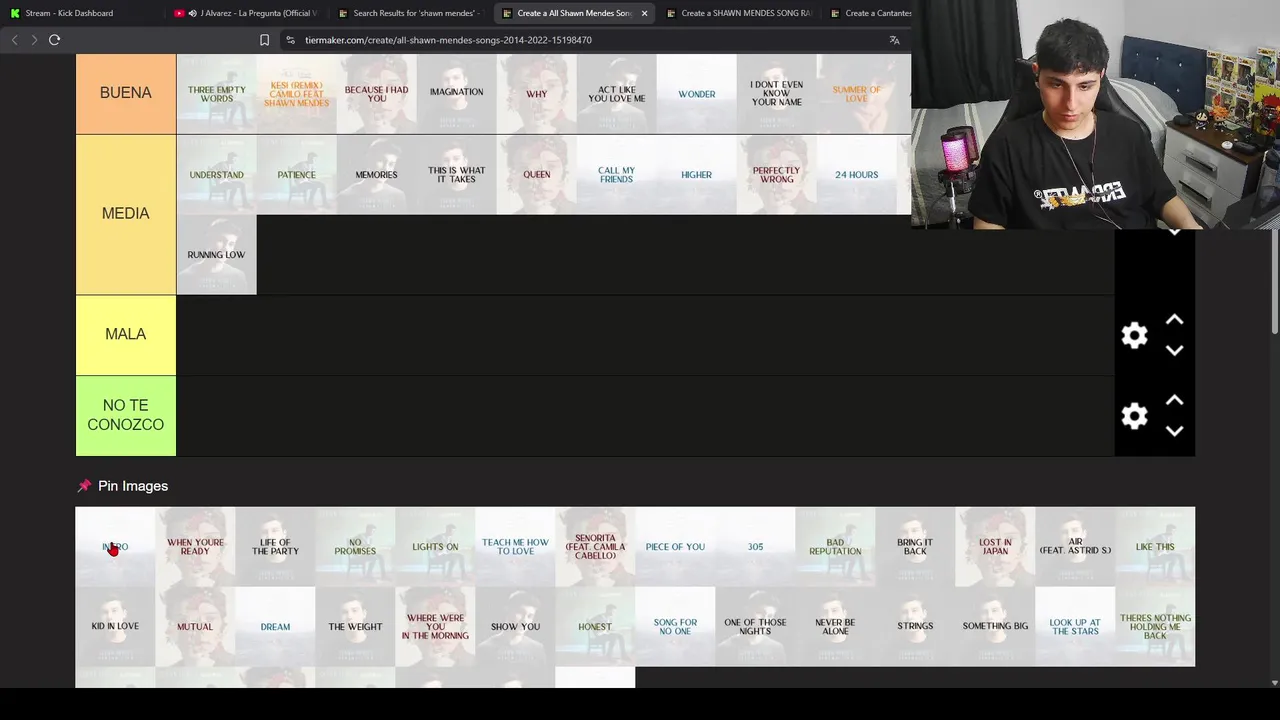
Task: Select the INTRO song tile
Action: [x=115, y=547]
